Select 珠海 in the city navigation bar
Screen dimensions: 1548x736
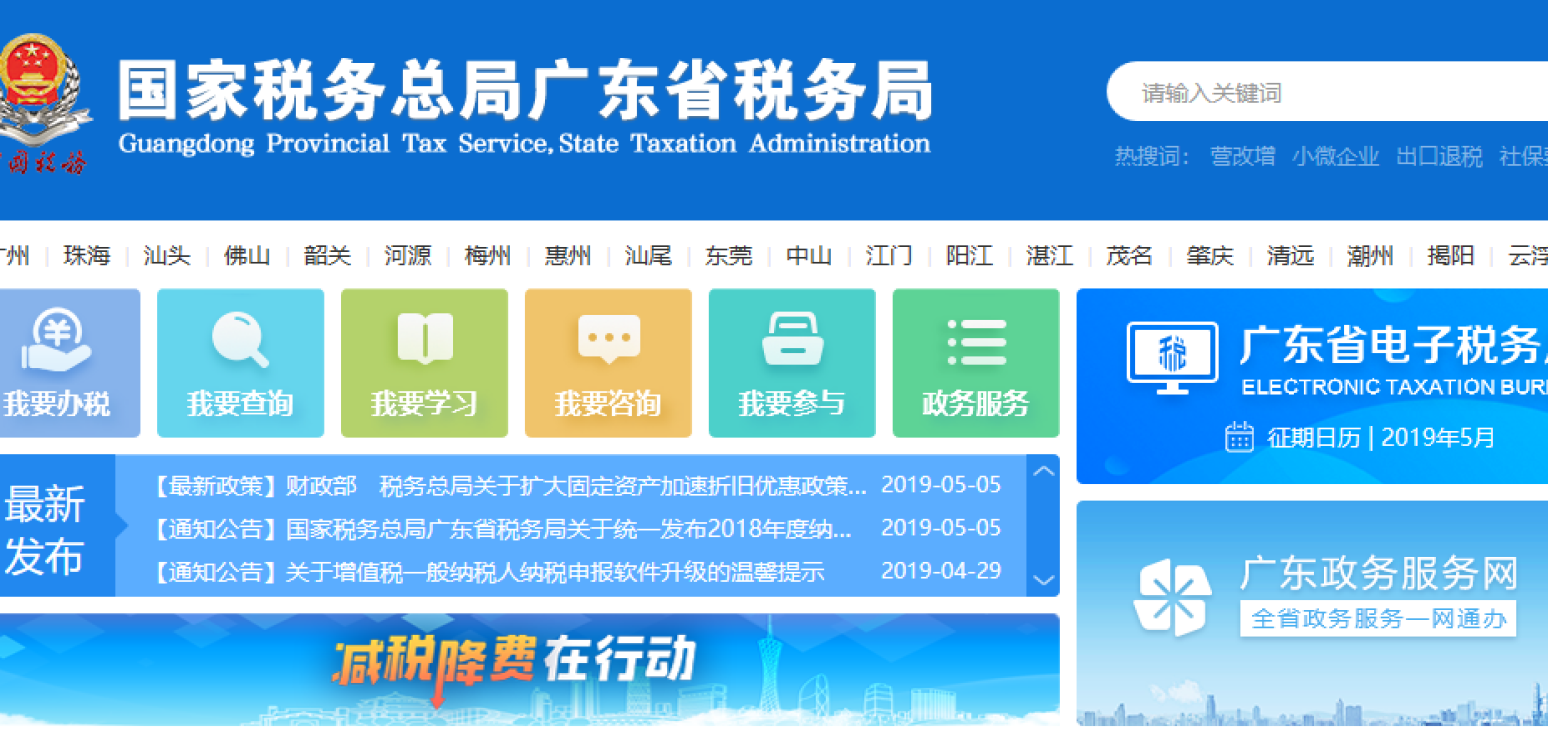pyautogui.click(x=86, y=256)
